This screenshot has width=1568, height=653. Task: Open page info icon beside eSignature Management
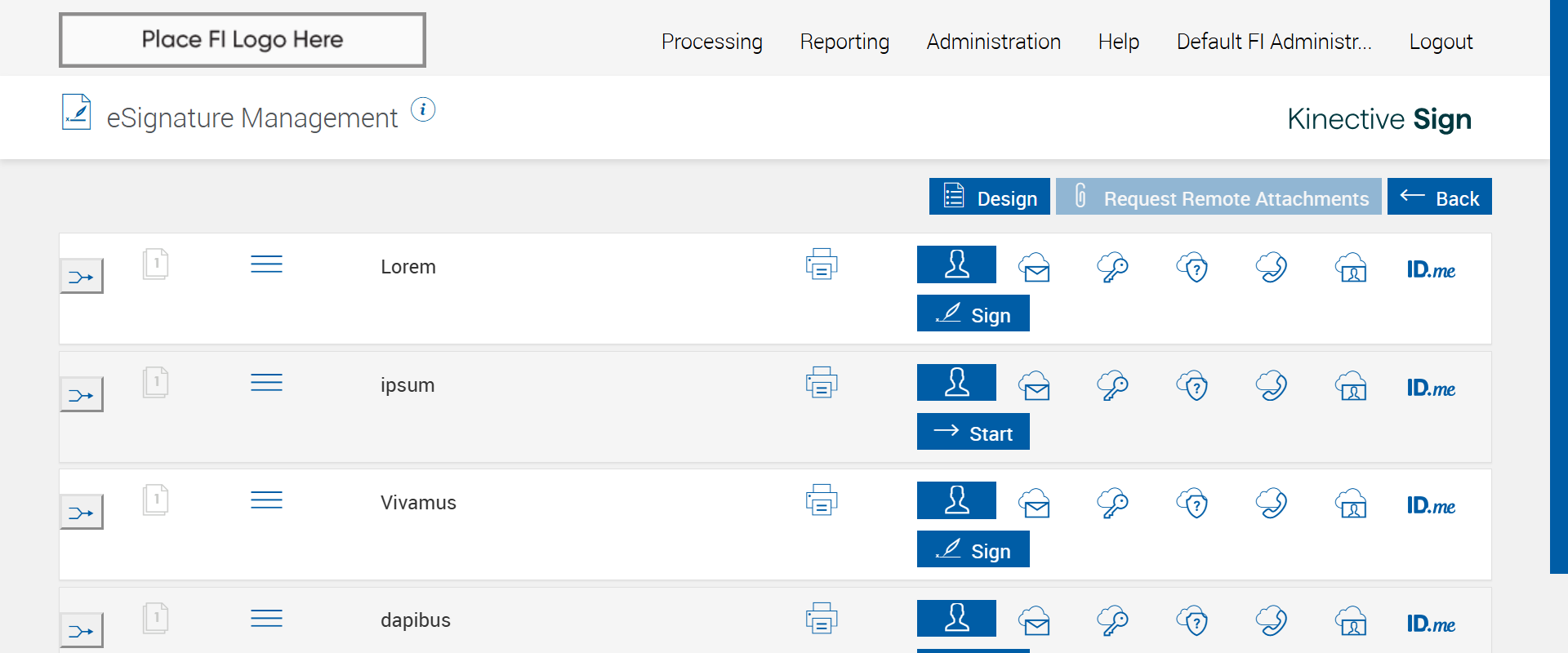click(x=423, y=109)
